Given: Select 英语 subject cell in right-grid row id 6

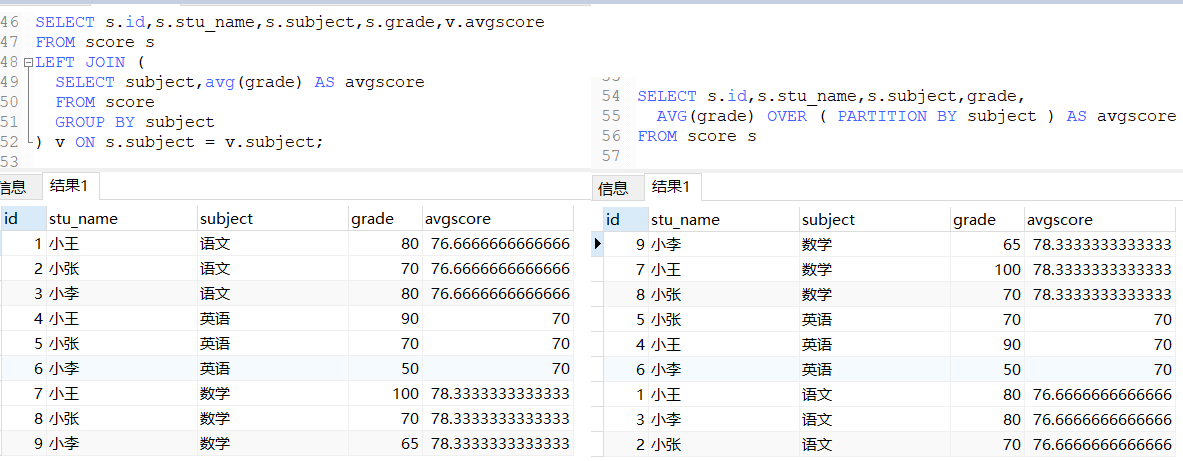Looking at the screenshot, I should [874, 369].
